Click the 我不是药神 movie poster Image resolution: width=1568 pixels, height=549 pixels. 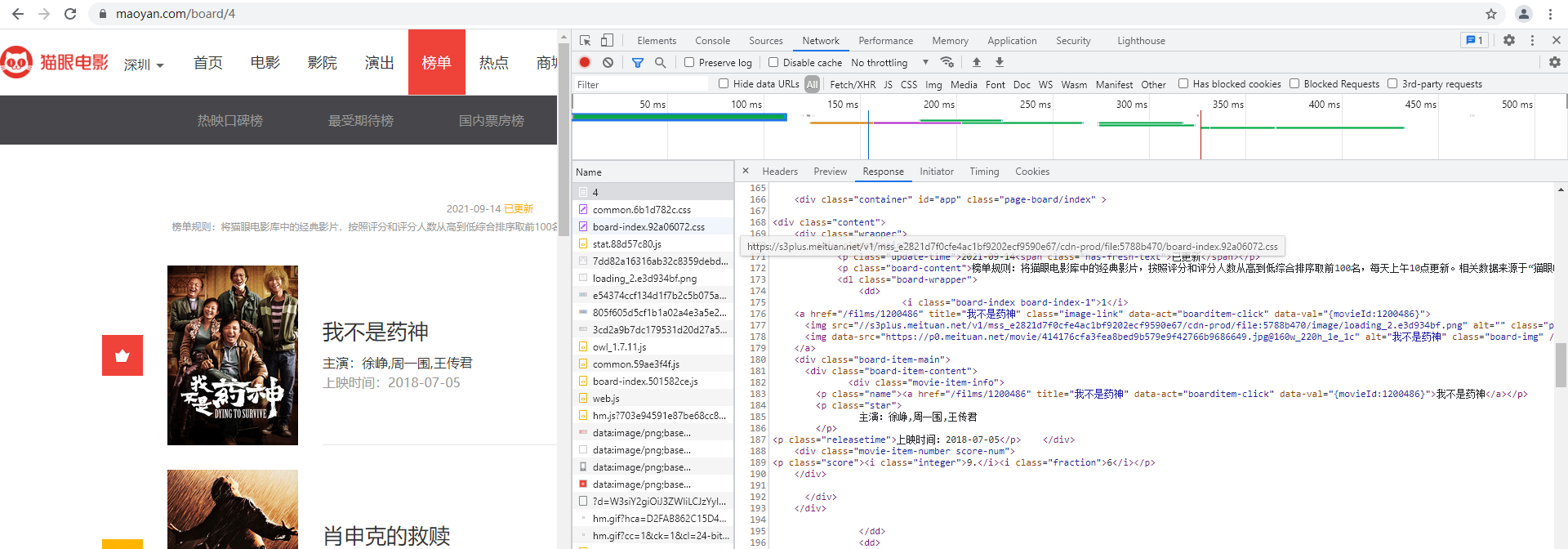pos(233,355)
